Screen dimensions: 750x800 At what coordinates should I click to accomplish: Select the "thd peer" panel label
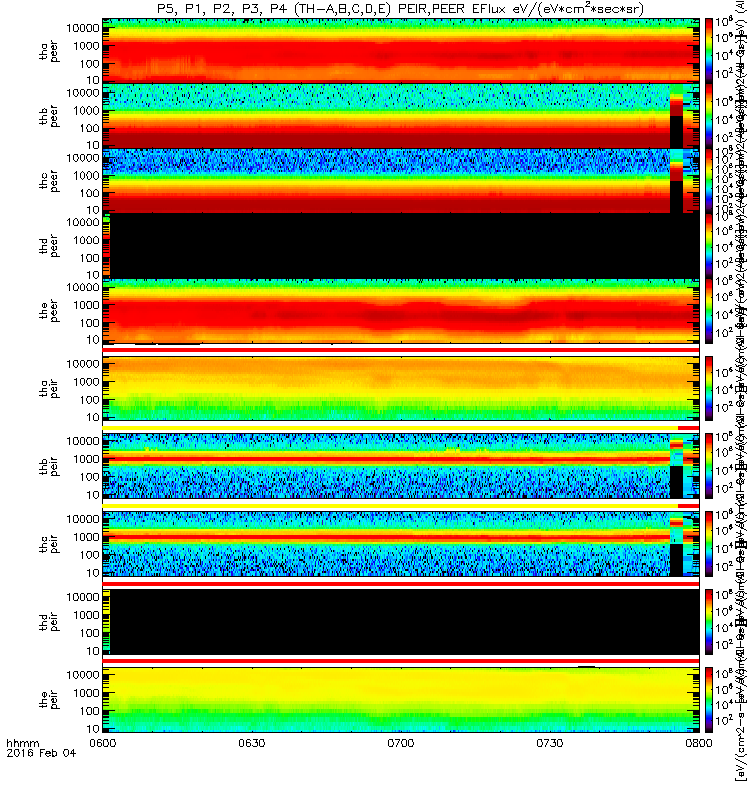[49, 246]
